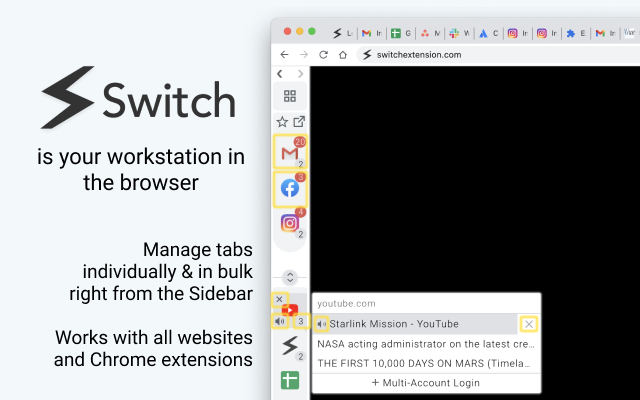Screen dimensions: 640x400
Task: Expand or collapse the sidebar divider chevrons
Action: click(290, 277)
